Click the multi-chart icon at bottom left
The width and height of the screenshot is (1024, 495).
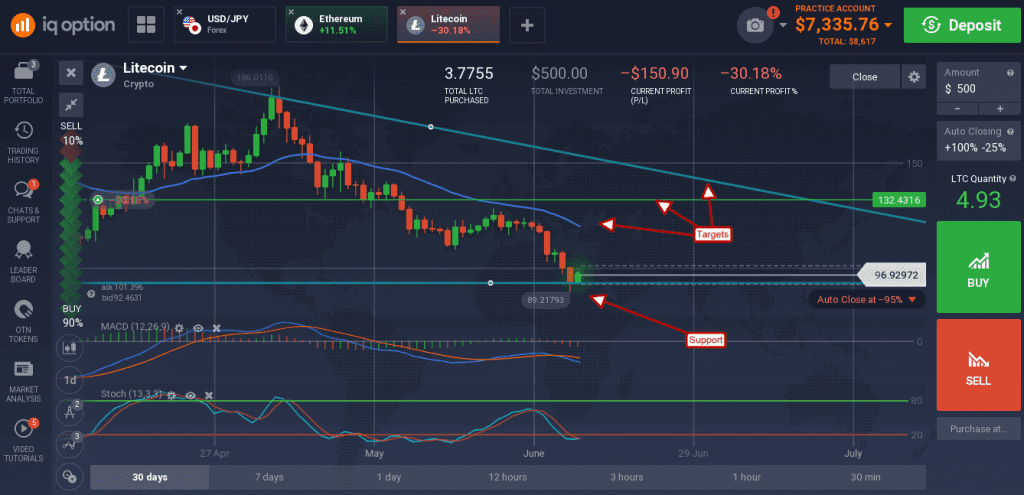70,476
